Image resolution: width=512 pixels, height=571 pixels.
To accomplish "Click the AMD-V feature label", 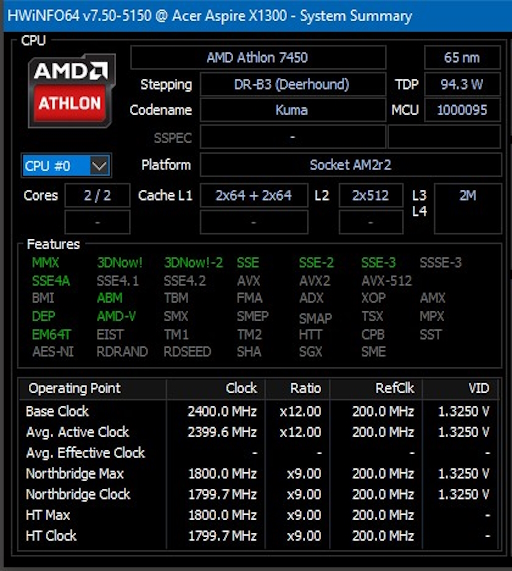I will click(x=116, y=316).
